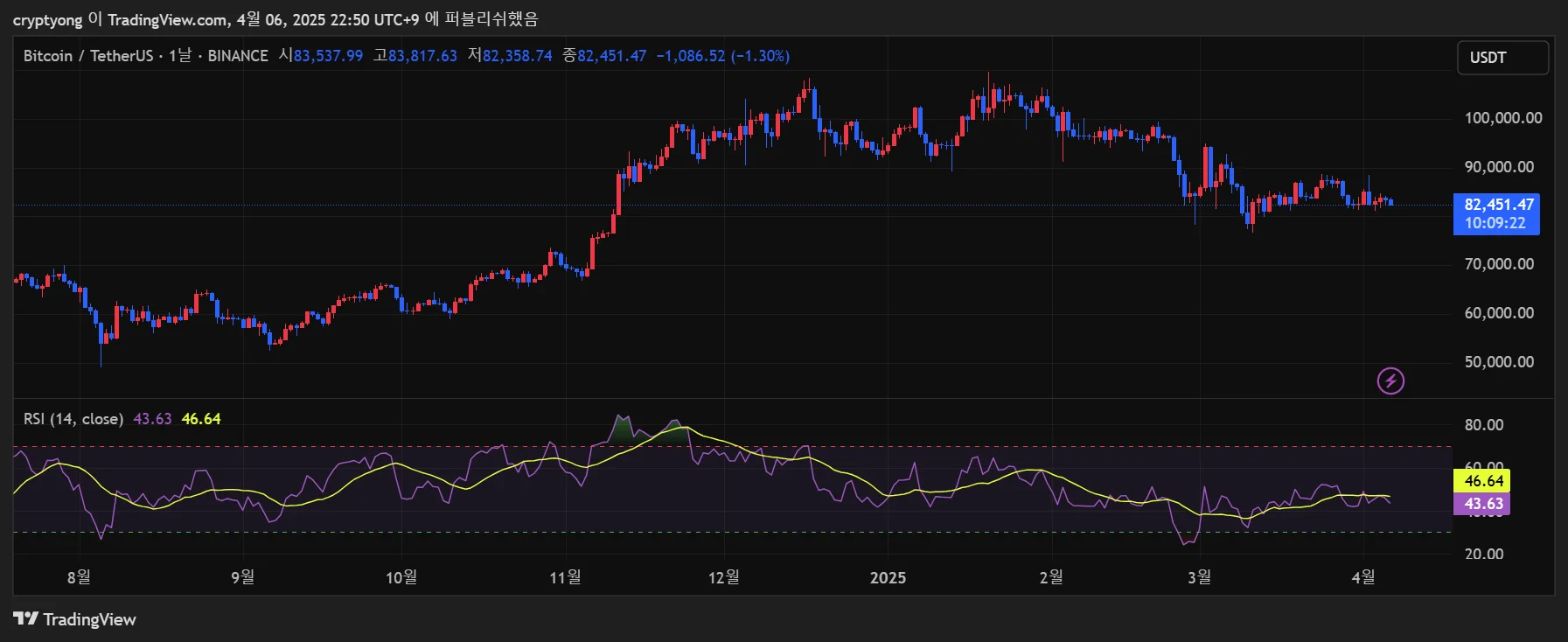Click the 50,000.00 price axis label

pyautogui.click(x=1499, y=362)
